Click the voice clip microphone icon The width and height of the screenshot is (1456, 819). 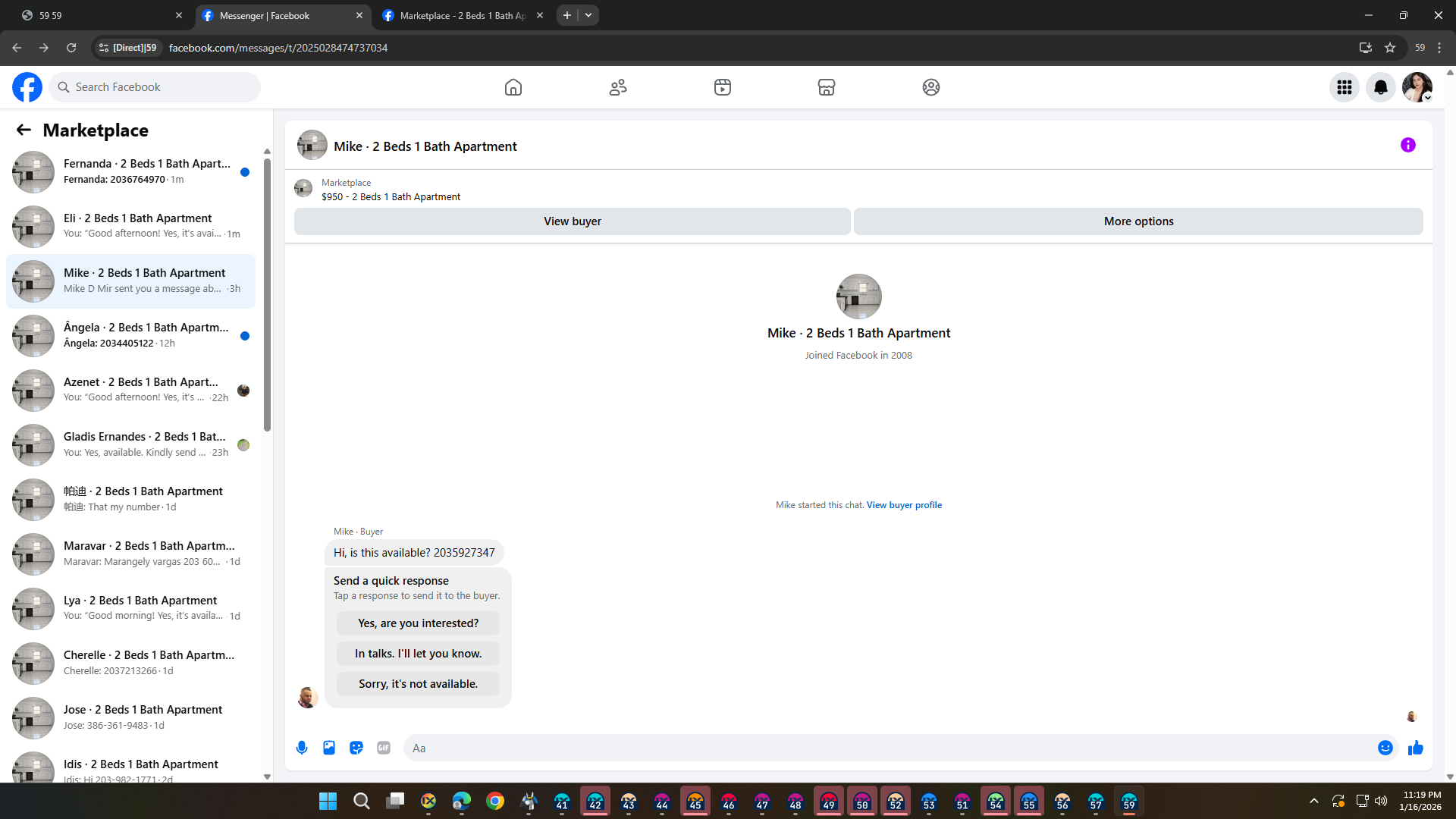pos(302,748)
